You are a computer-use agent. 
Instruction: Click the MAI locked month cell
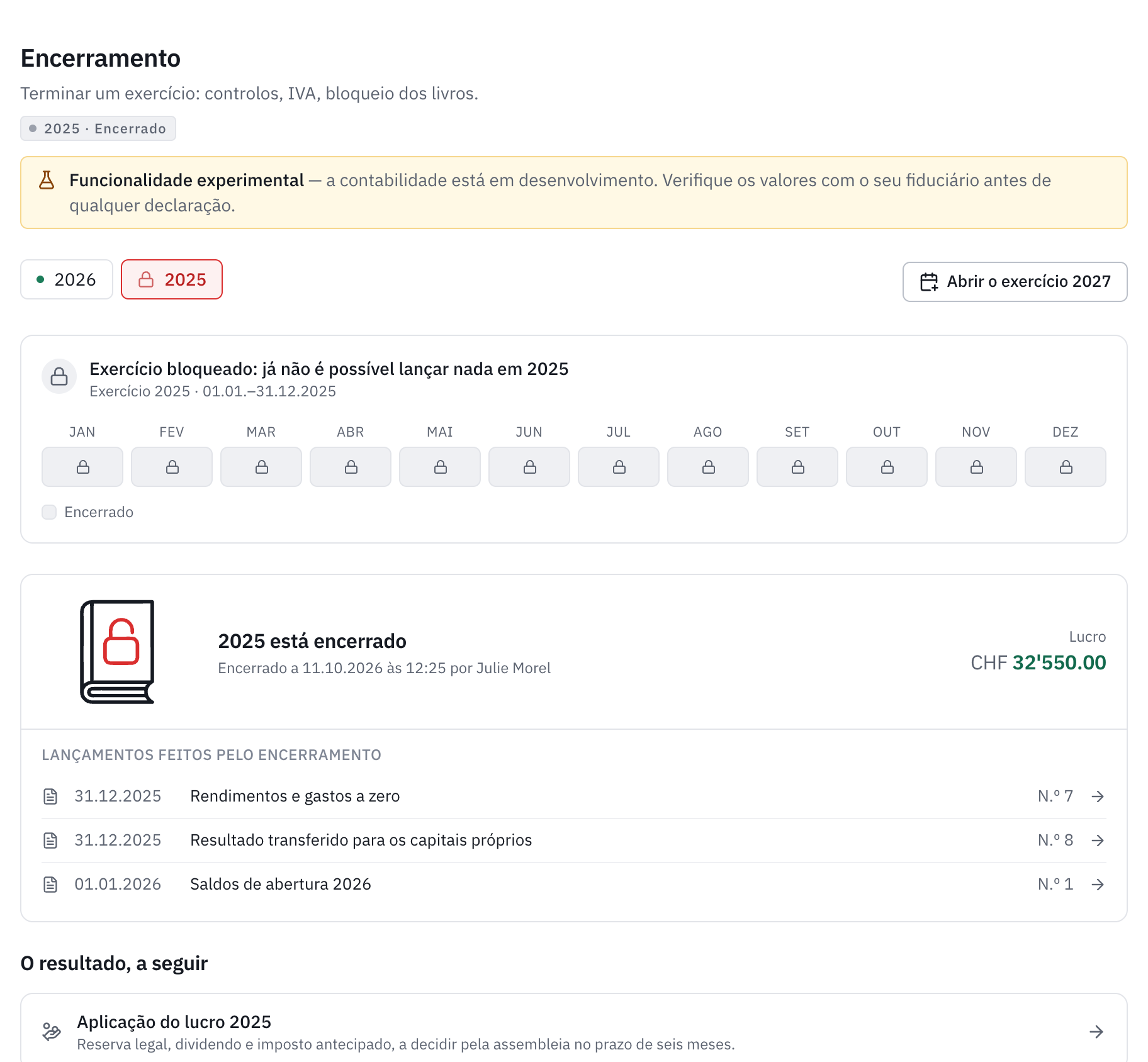440,467
